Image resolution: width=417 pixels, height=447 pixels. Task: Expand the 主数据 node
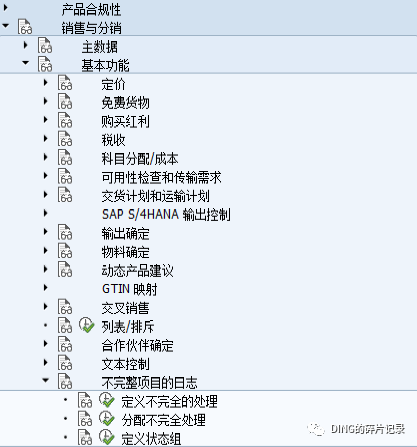[x=26, y=45]
